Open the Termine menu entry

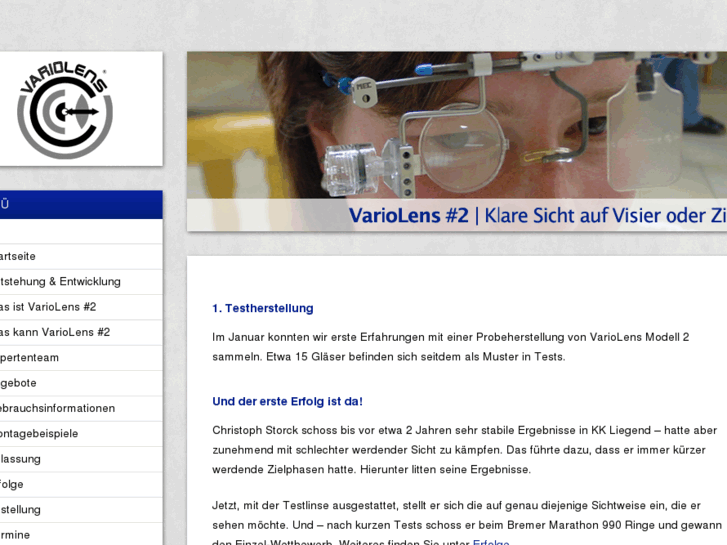(81, 534)
